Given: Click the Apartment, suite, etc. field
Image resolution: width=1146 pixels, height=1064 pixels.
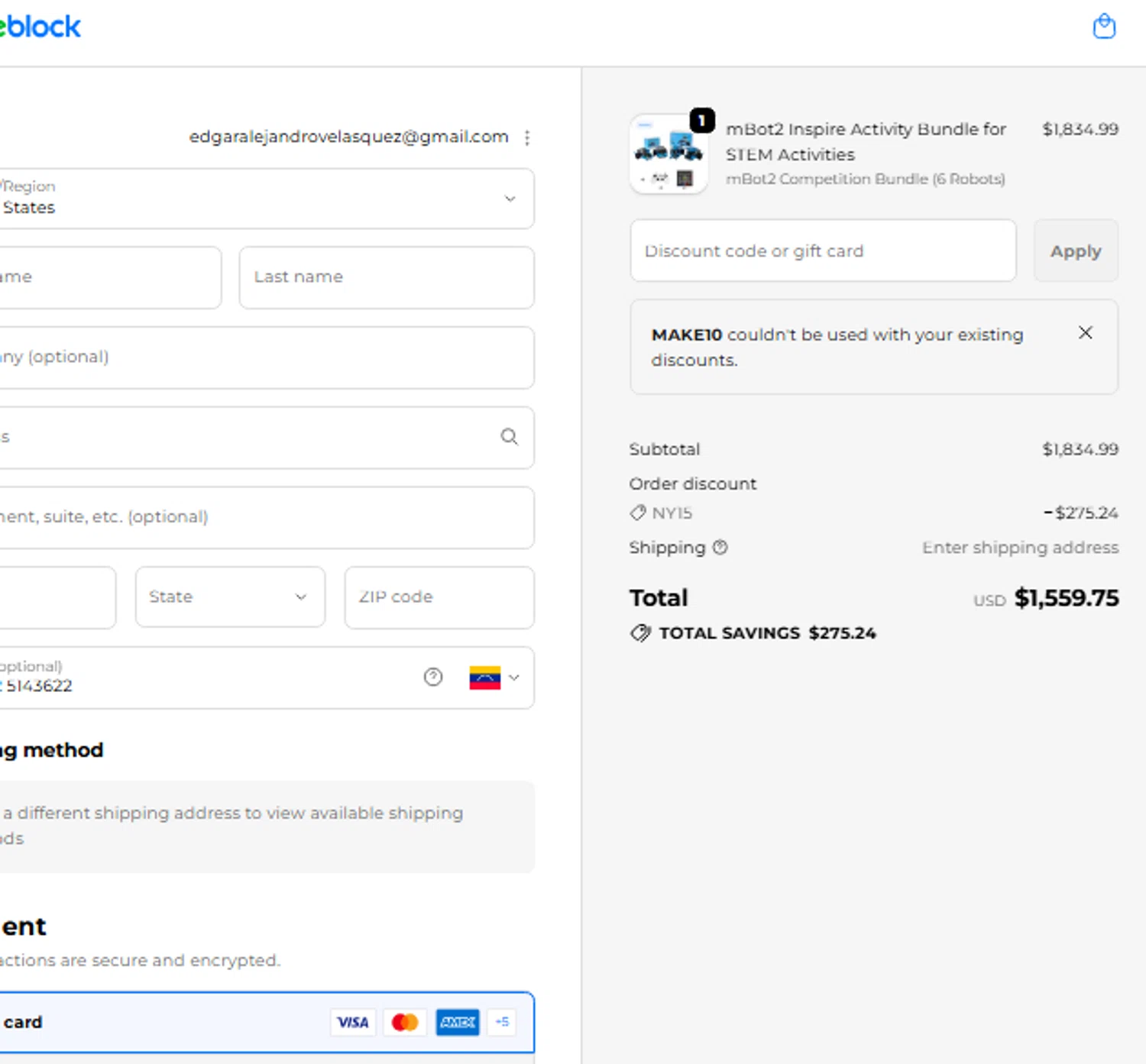Looking at the screenshot, I should click(x=267, y=517).
